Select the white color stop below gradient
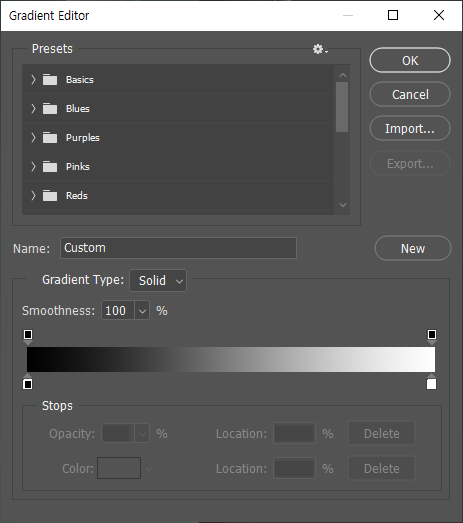The image size is (463, 523). tap(431, 382)
